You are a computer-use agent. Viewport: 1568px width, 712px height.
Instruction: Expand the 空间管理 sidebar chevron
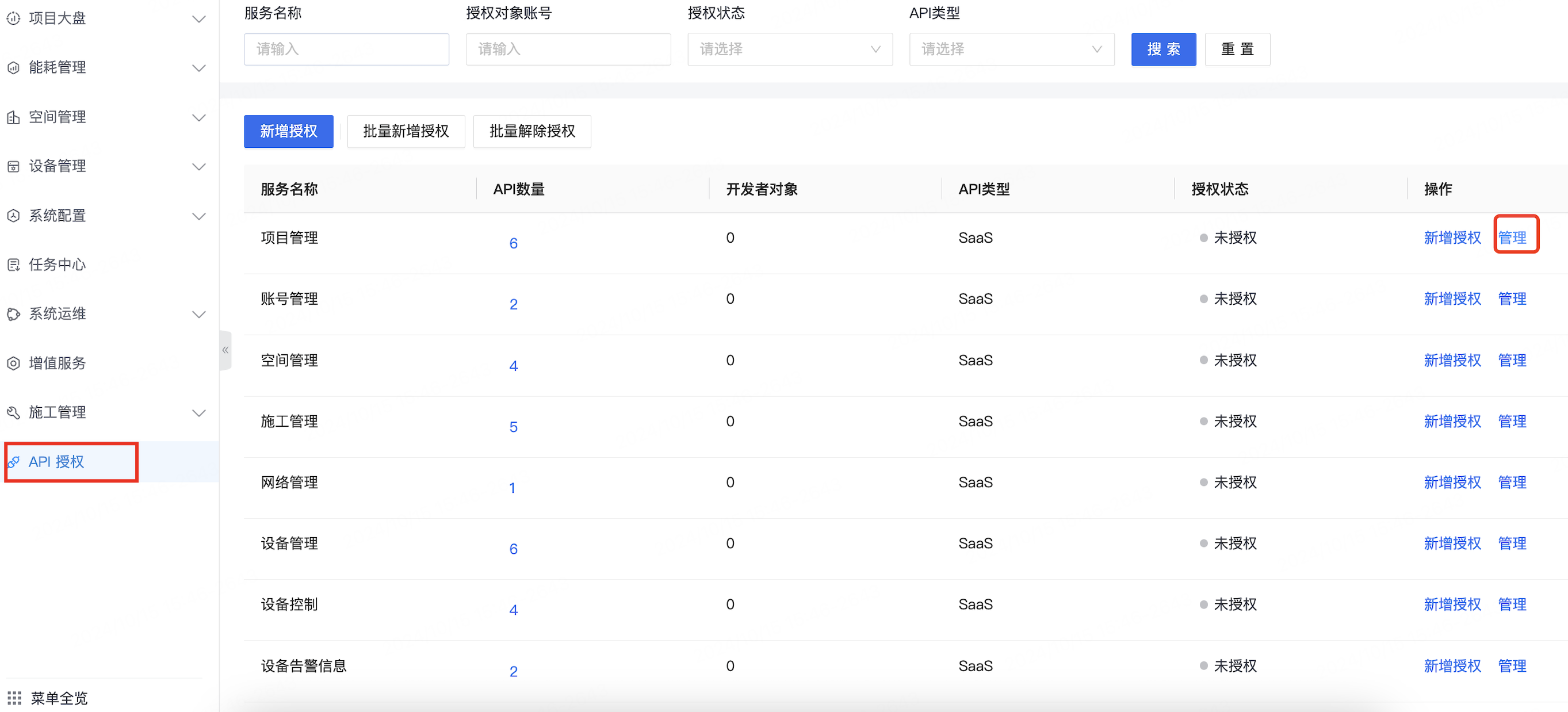[x=198, y=117]
